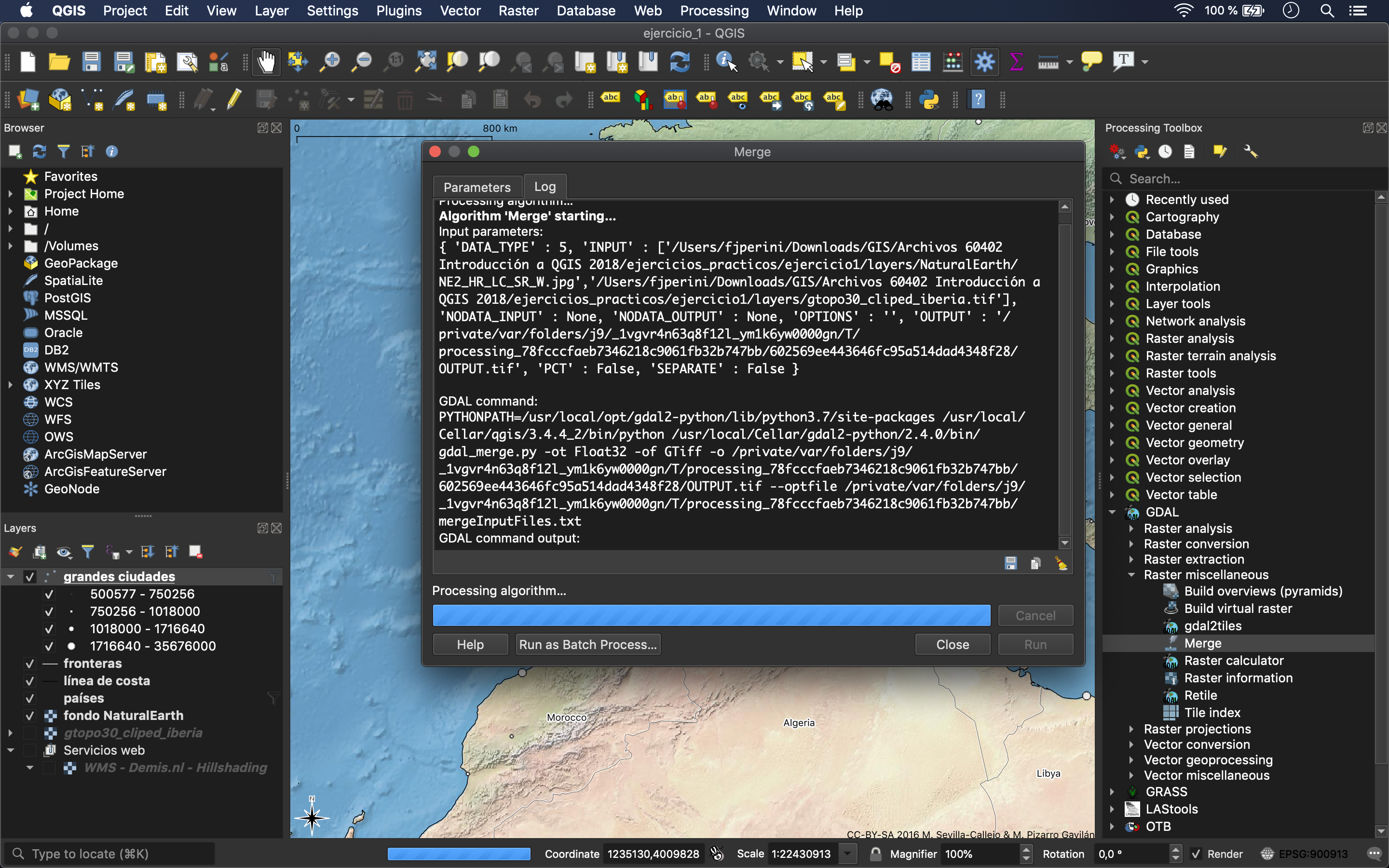Click the Refresh map icon

(680, 61)
